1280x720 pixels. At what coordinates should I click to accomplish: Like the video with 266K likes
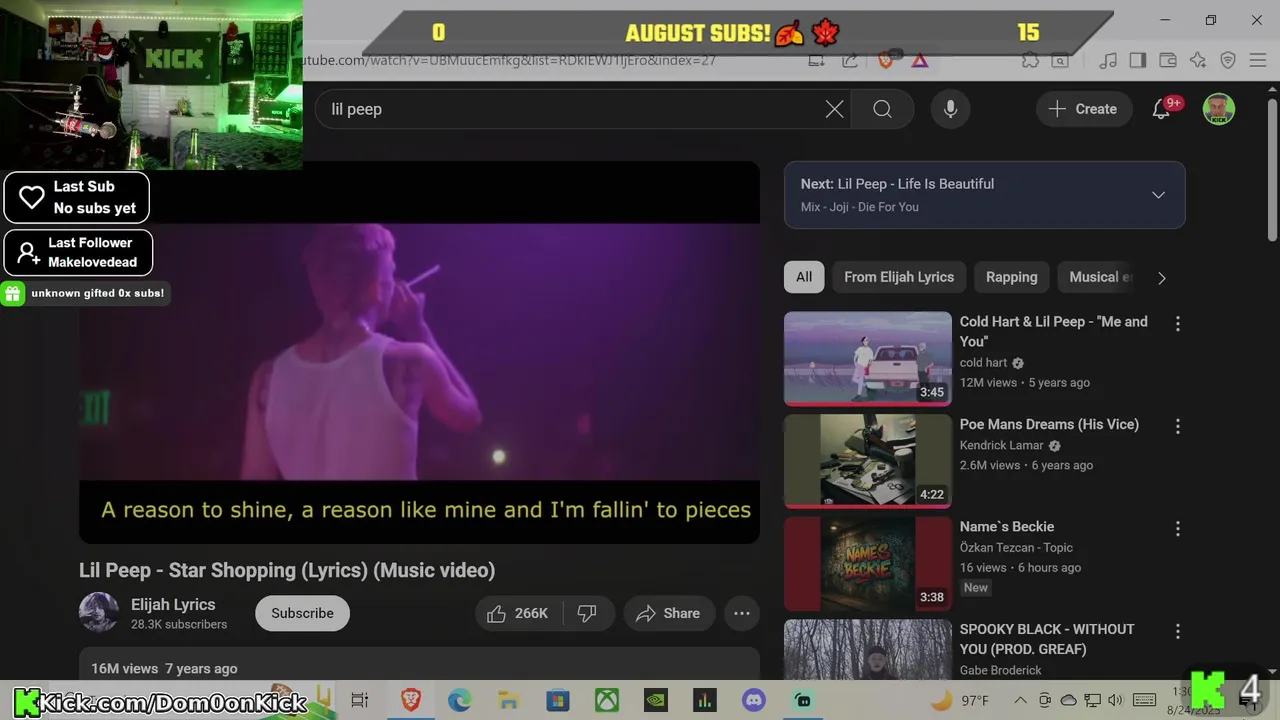tap(518, 613)
